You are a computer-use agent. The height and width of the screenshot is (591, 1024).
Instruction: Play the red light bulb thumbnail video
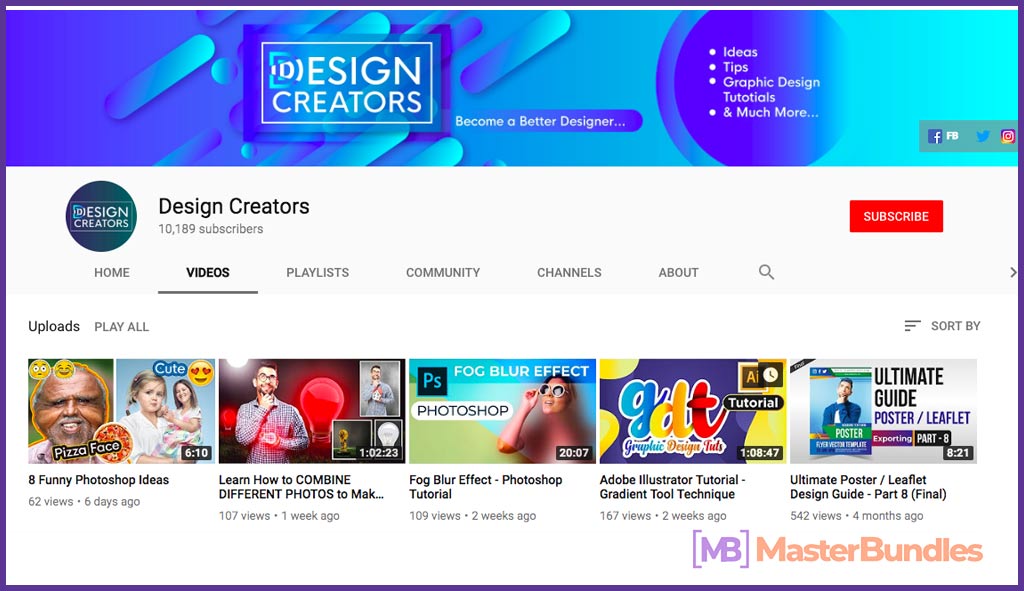click(312, 411)
